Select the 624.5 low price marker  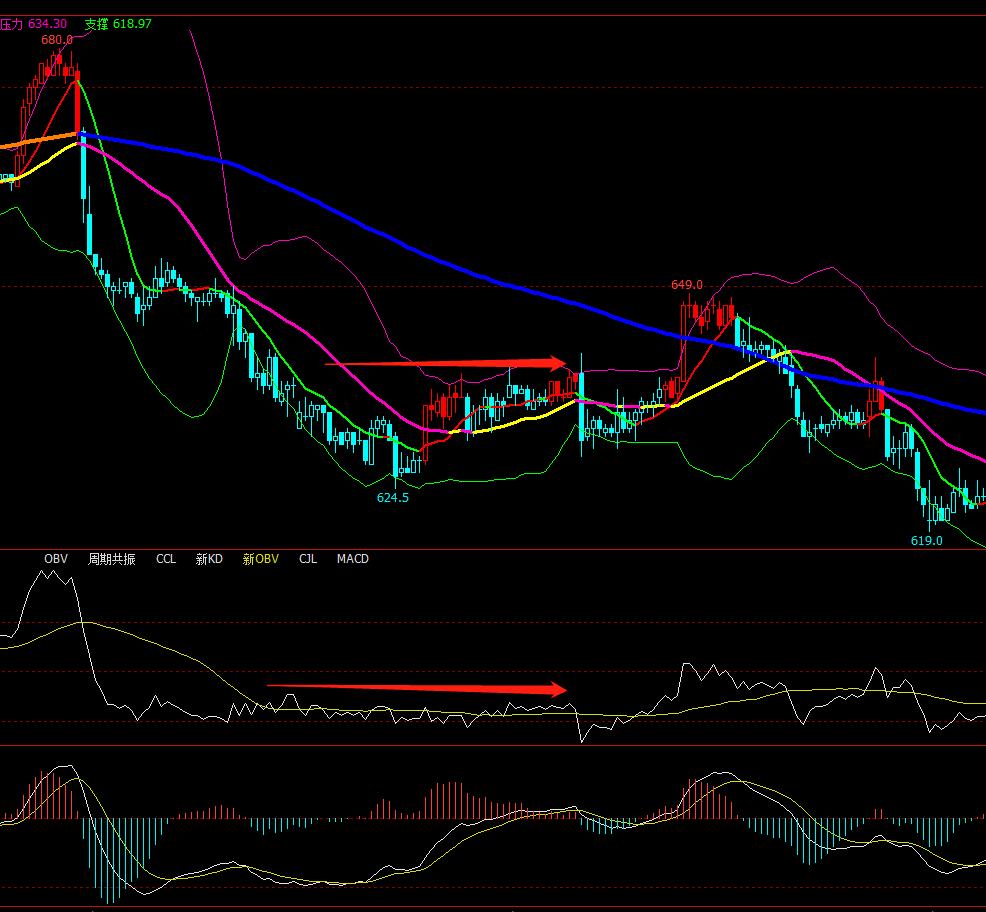click(392, 497)
